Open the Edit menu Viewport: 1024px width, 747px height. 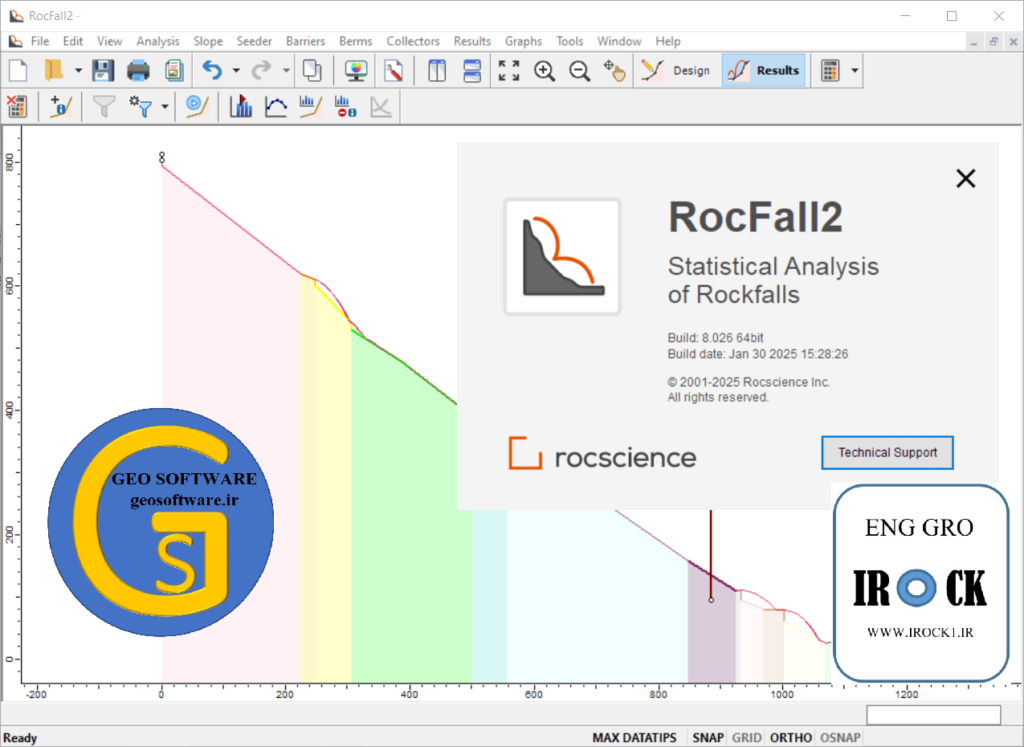[x=72, y=41]
